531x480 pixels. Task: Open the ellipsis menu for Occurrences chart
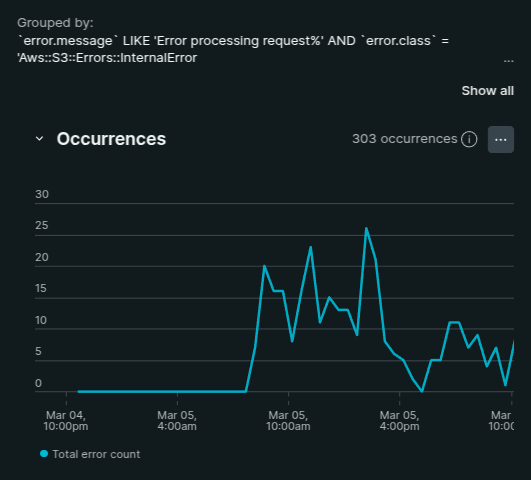tap(501, 140)
